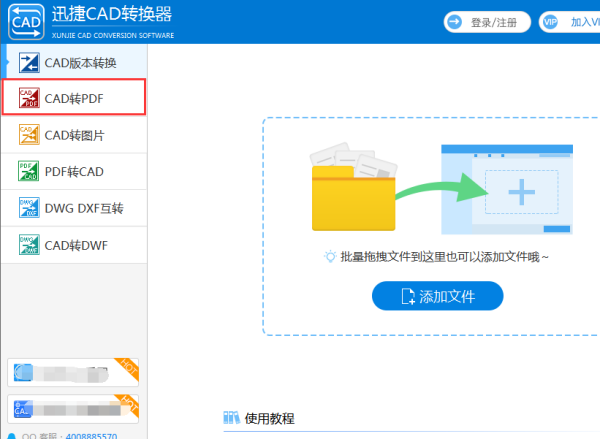This screenshot has width=600, height=439.
Task: Click the QQ客服 bell icon
Action: [11, 436]
